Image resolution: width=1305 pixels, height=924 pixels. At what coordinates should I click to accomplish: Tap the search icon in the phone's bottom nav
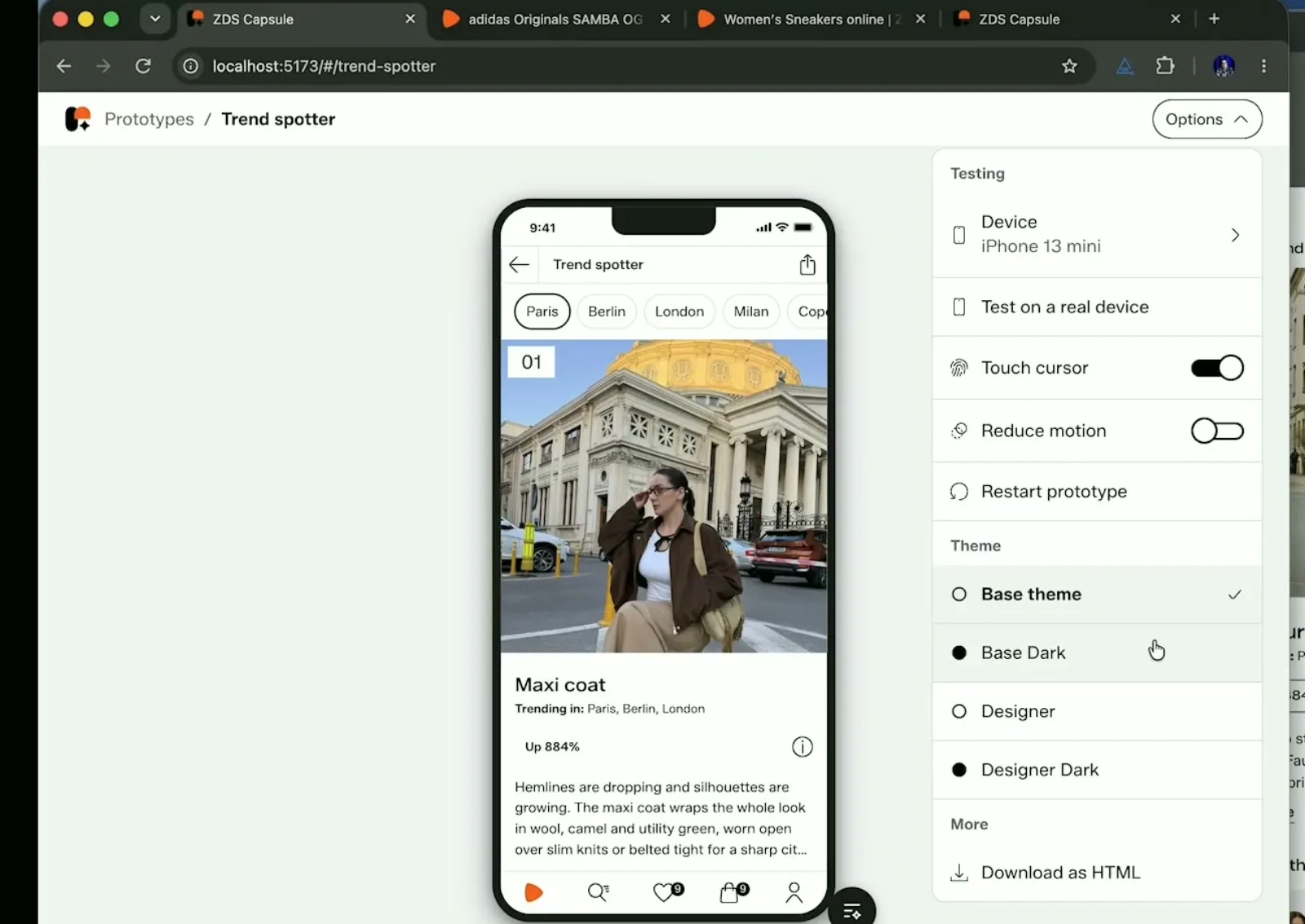(599, 892)
